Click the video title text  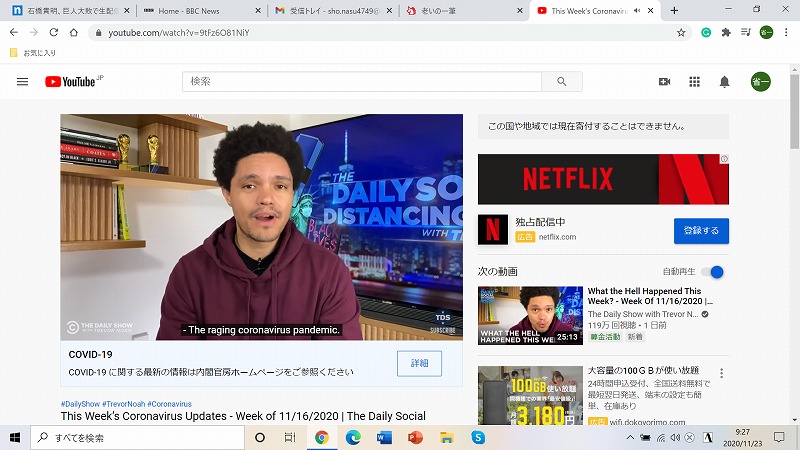pyautogui.click(x=243, y=416)
